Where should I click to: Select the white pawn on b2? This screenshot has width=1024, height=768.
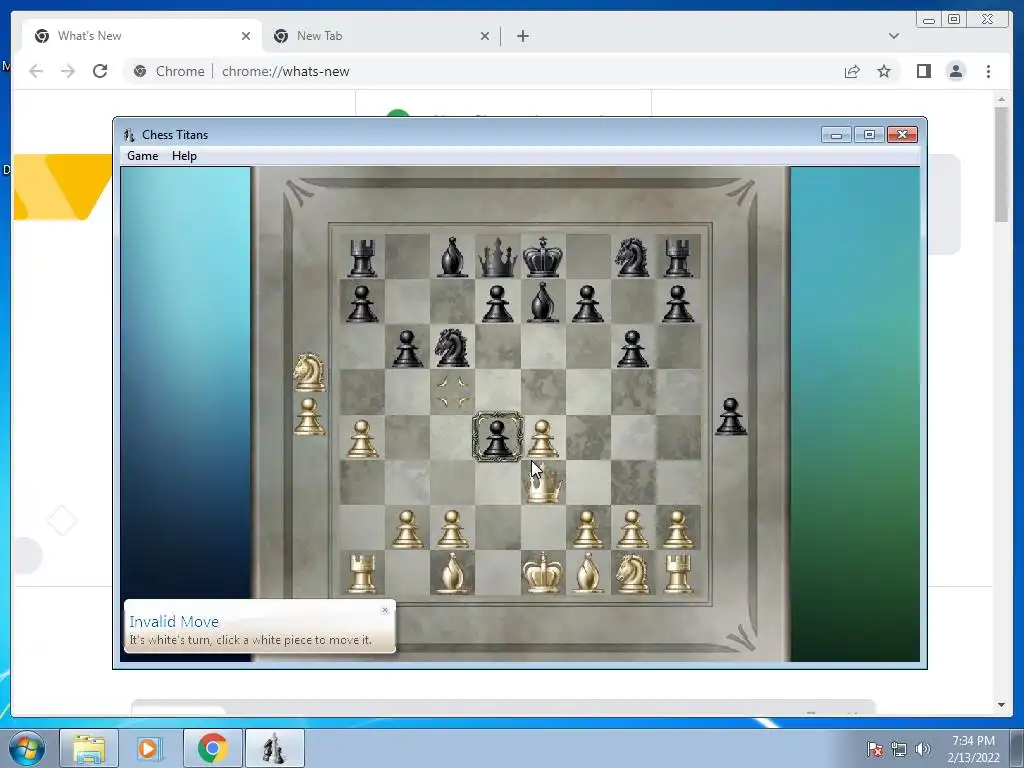point(407,528)
